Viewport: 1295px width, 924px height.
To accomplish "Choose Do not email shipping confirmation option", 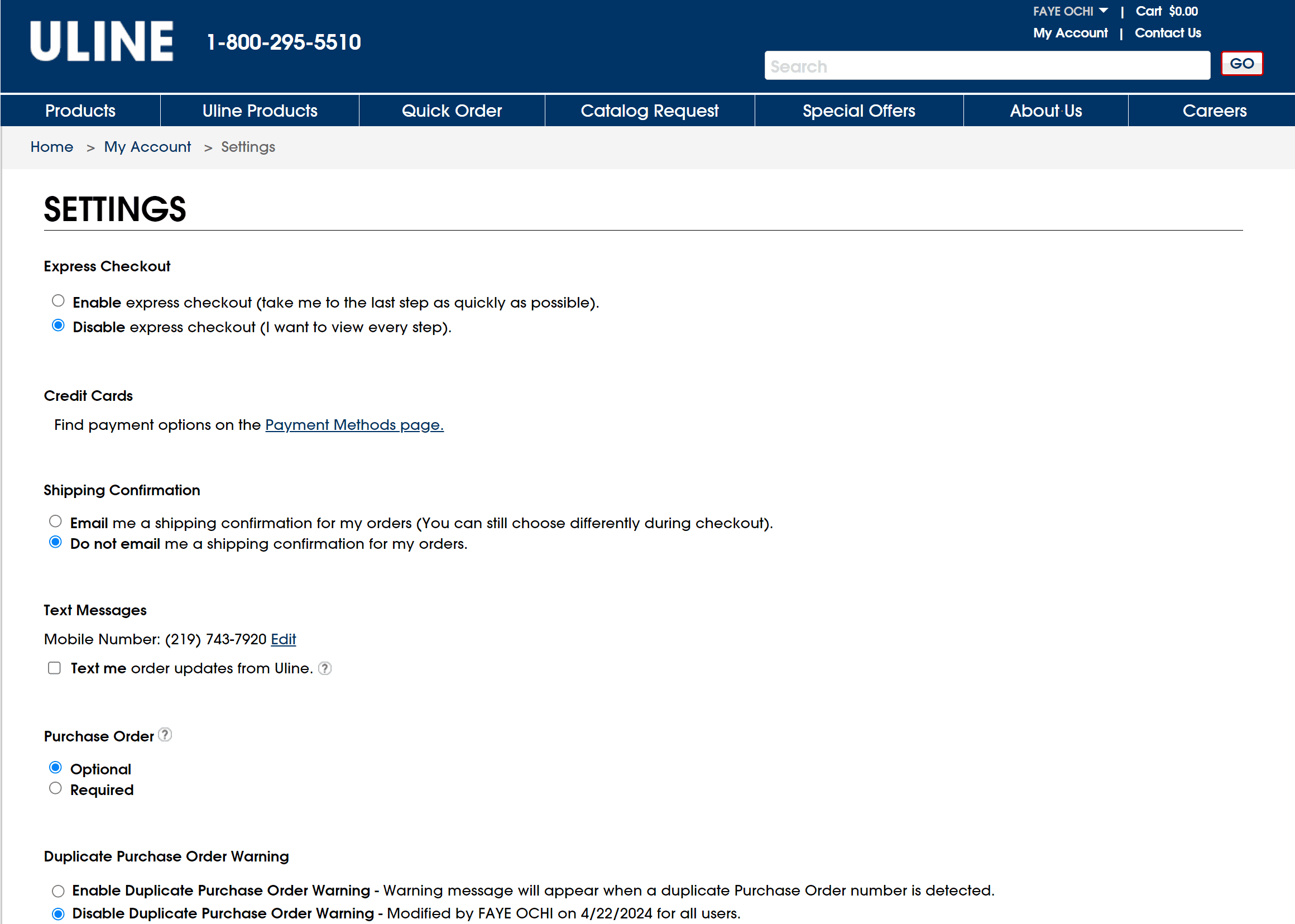I will pos(55,542).
